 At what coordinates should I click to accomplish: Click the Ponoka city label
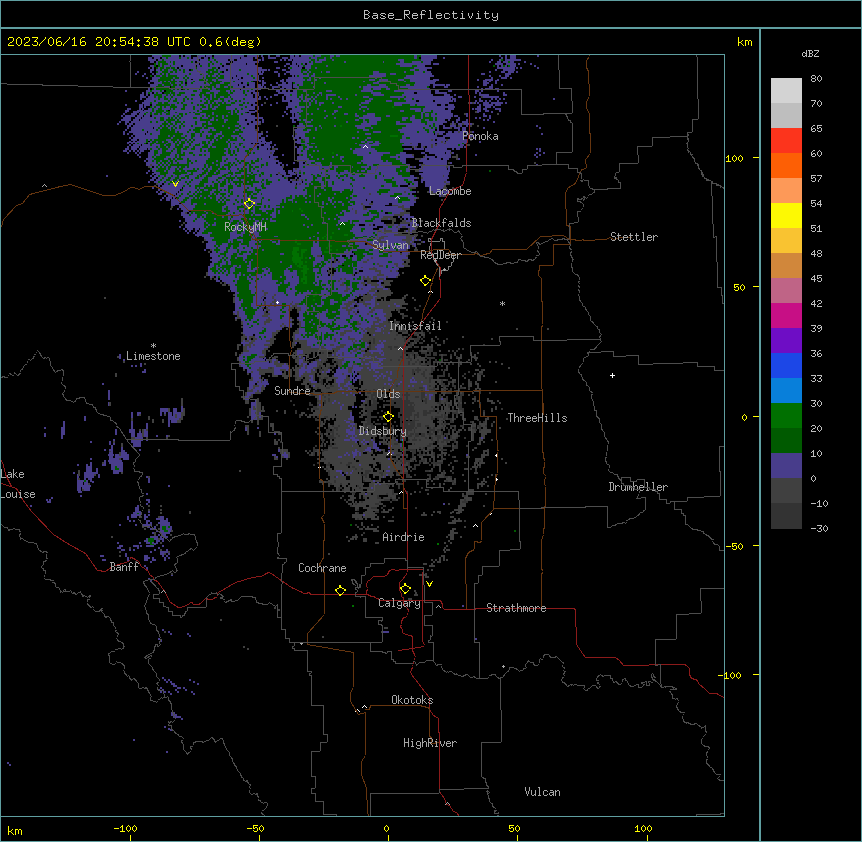(x=480, y=136)
